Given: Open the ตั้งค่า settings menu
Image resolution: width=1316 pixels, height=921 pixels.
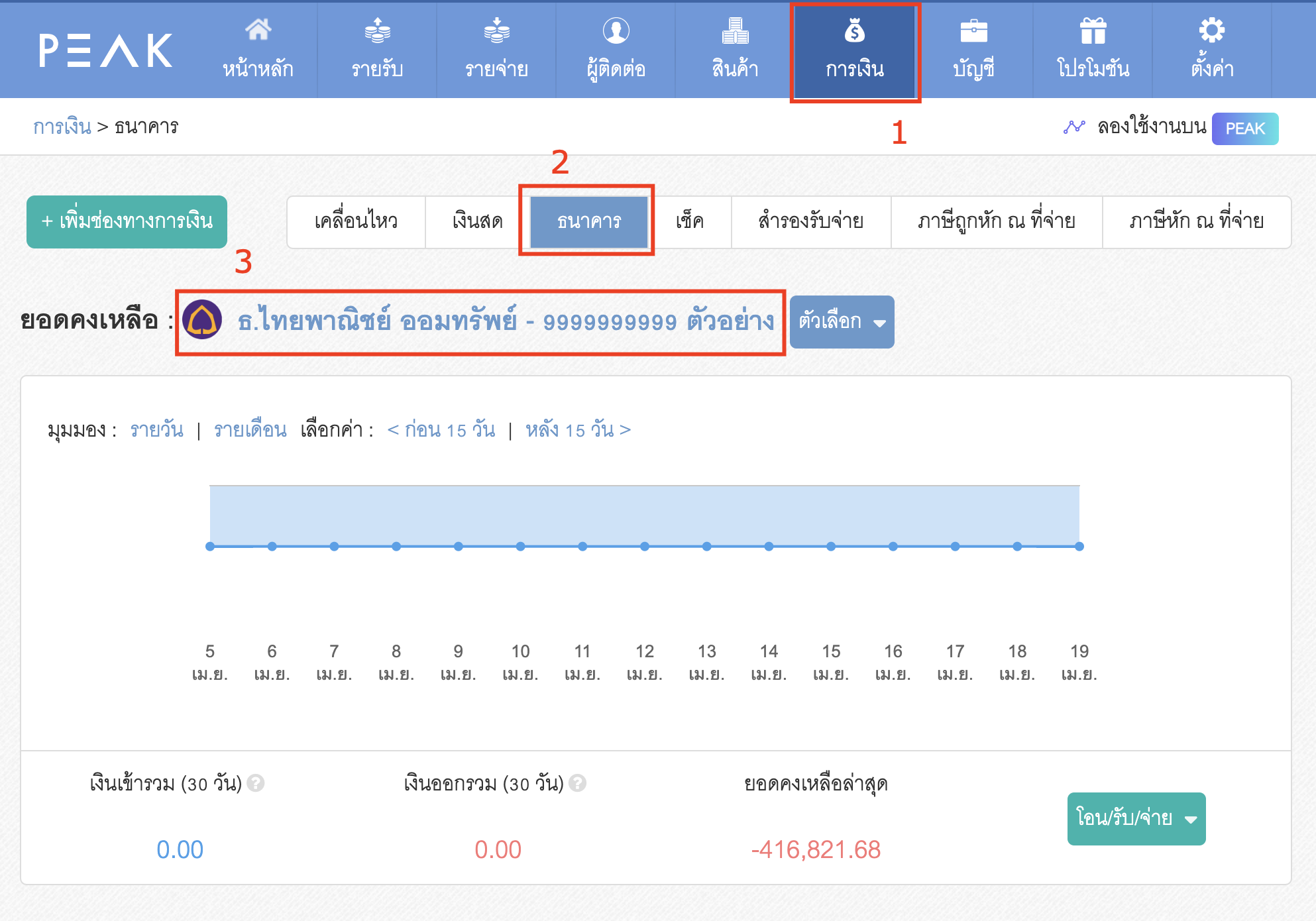Looking at the screenshot, I should (1212, 50).
